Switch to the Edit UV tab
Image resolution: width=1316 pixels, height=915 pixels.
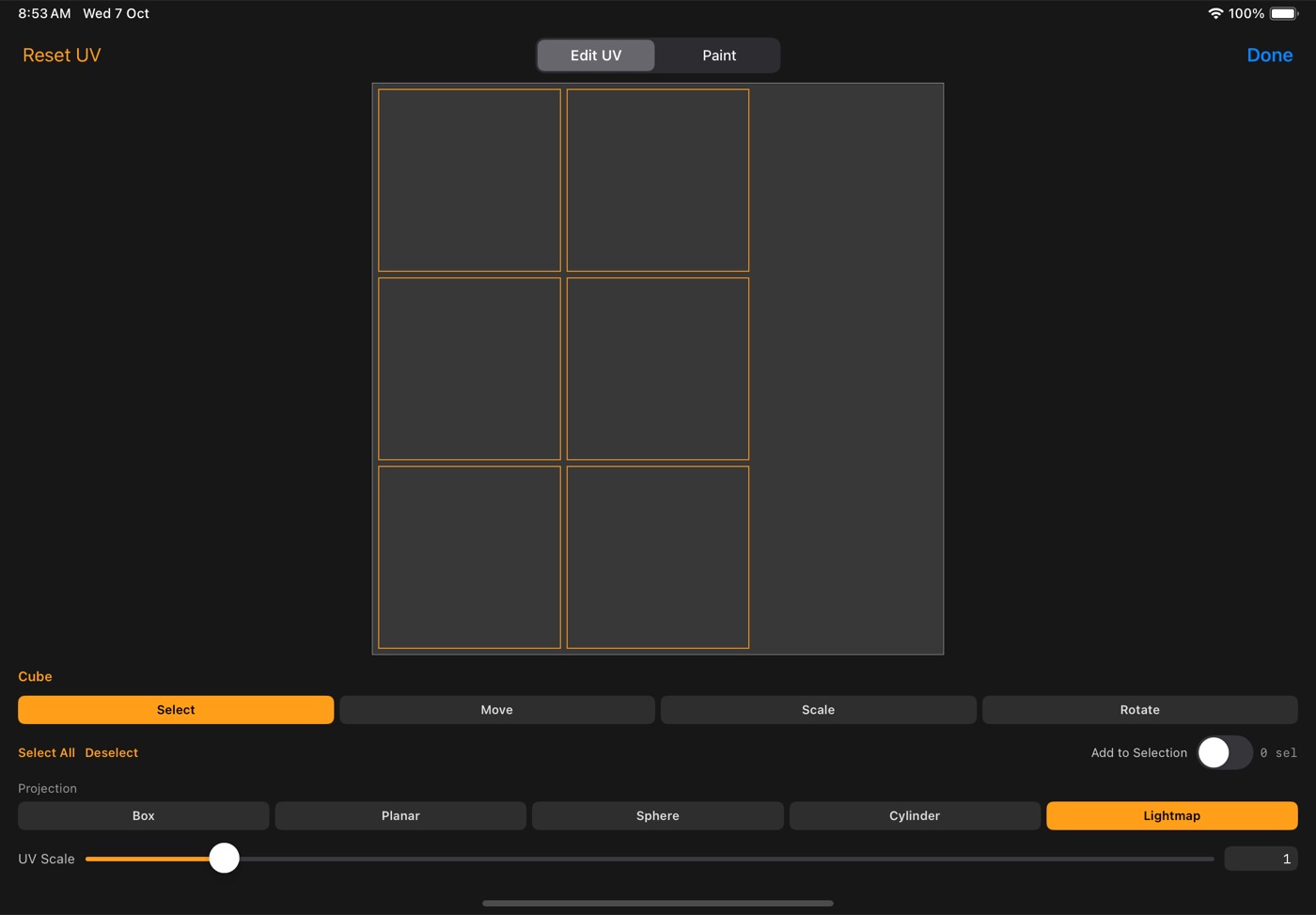point(596,55)
